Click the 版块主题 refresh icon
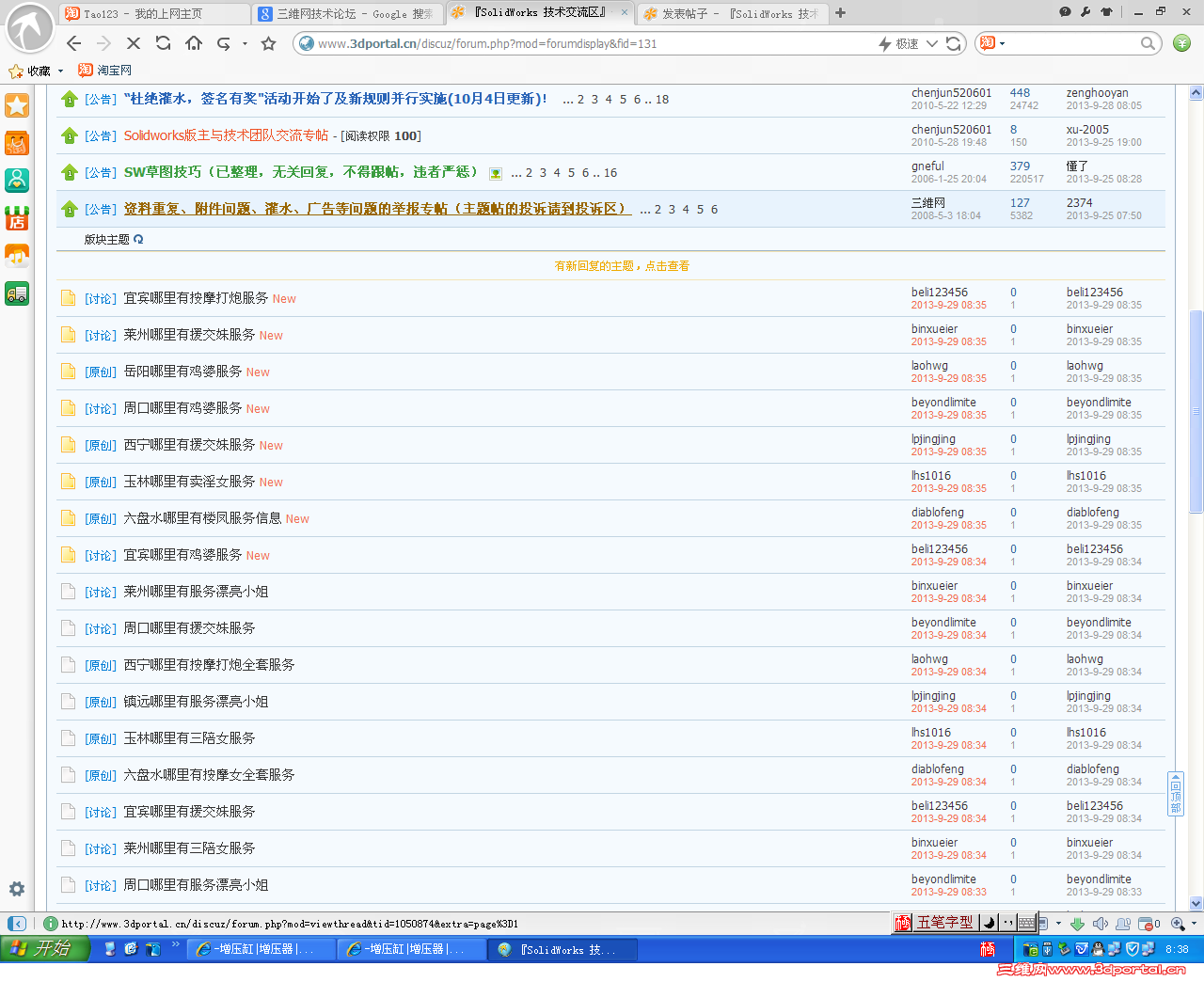 tap(138, 239)
